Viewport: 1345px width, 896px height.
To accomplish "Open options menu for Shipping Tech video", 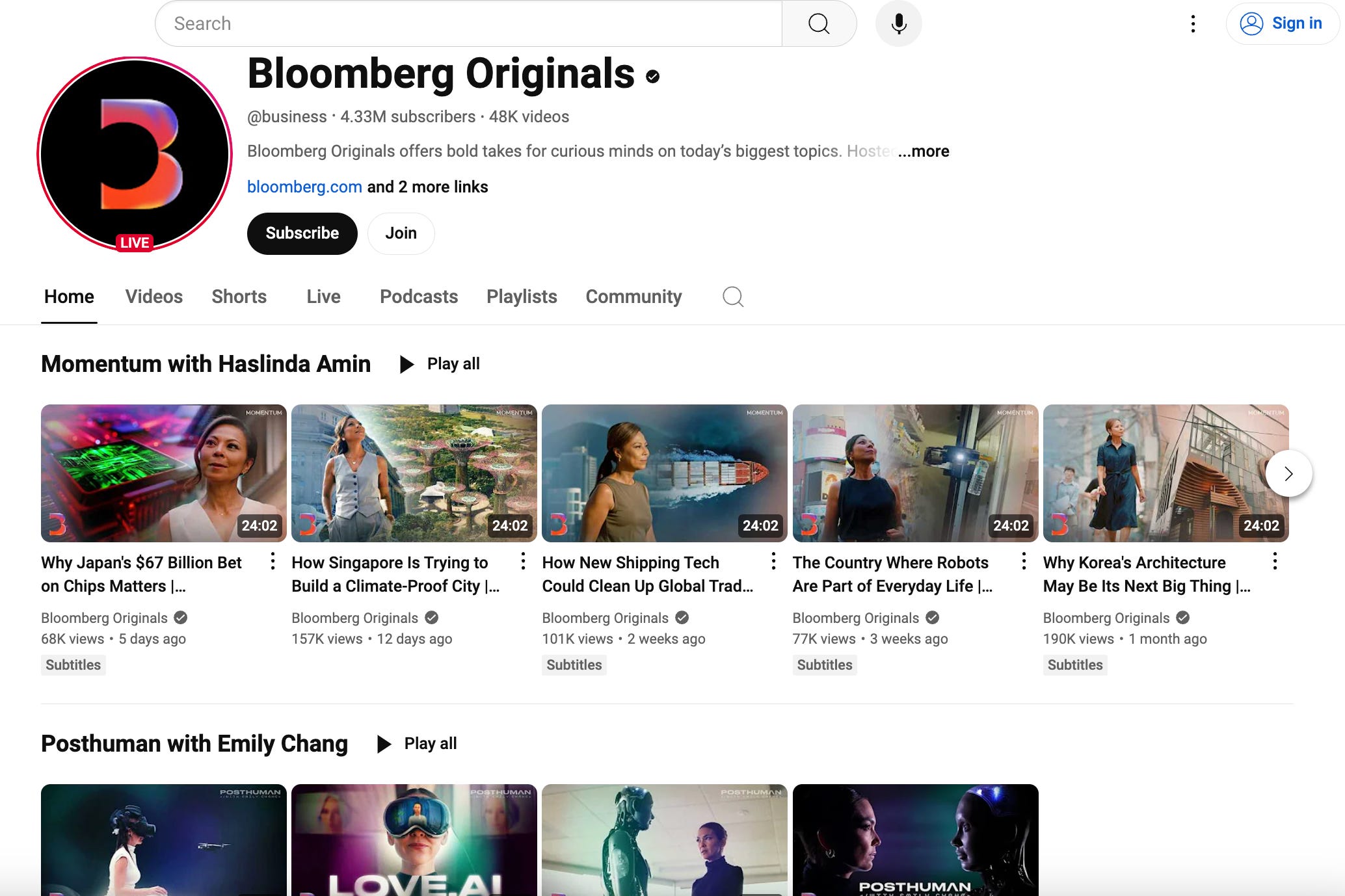I will click(x=774, y=561).
